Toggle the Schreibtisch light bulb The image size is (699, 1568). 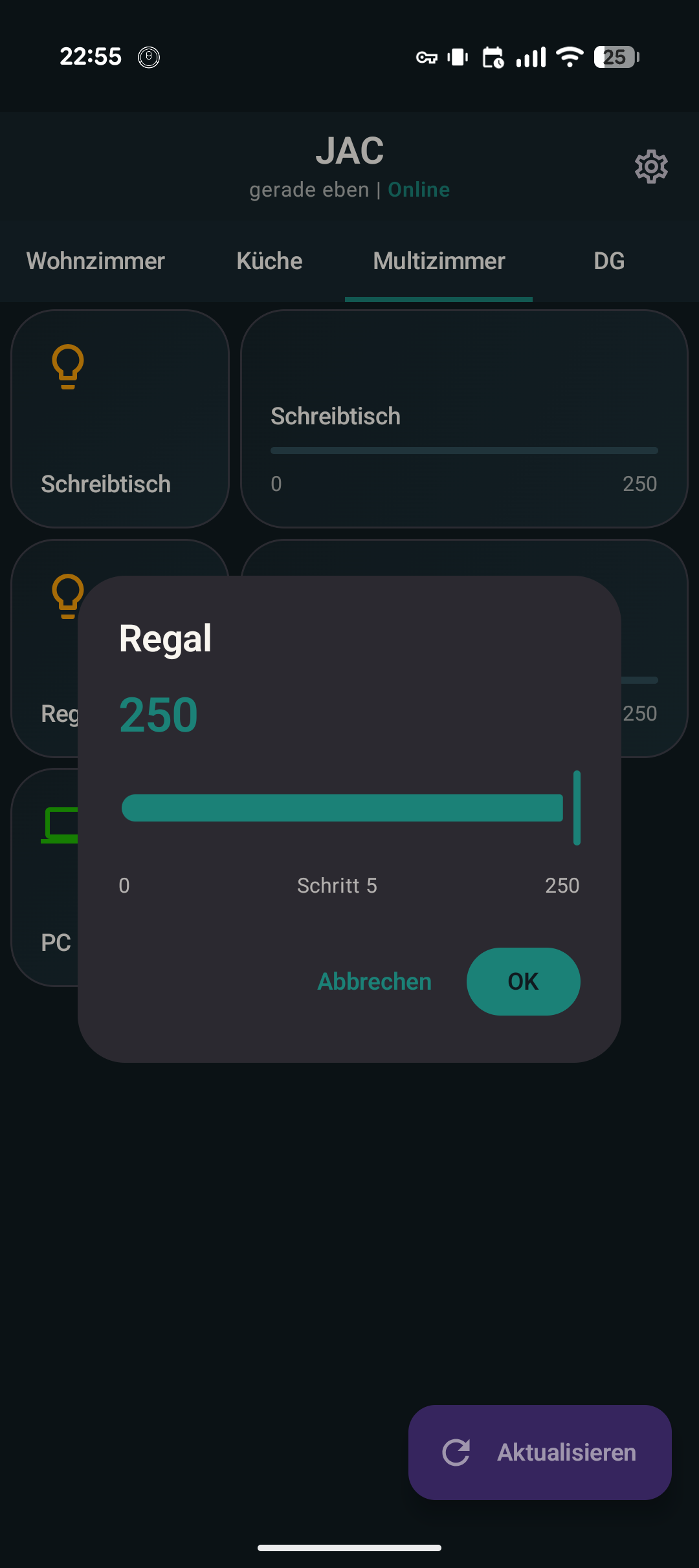click(x=68, y=366)
